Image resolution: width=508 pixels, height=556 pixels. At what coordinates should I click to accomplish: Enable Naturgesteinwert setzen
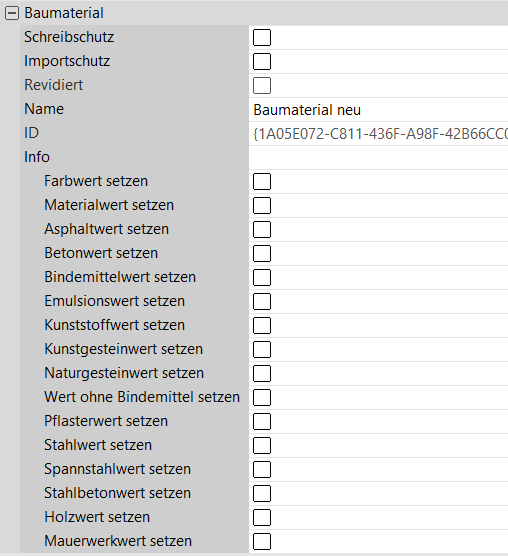[262, 373]
